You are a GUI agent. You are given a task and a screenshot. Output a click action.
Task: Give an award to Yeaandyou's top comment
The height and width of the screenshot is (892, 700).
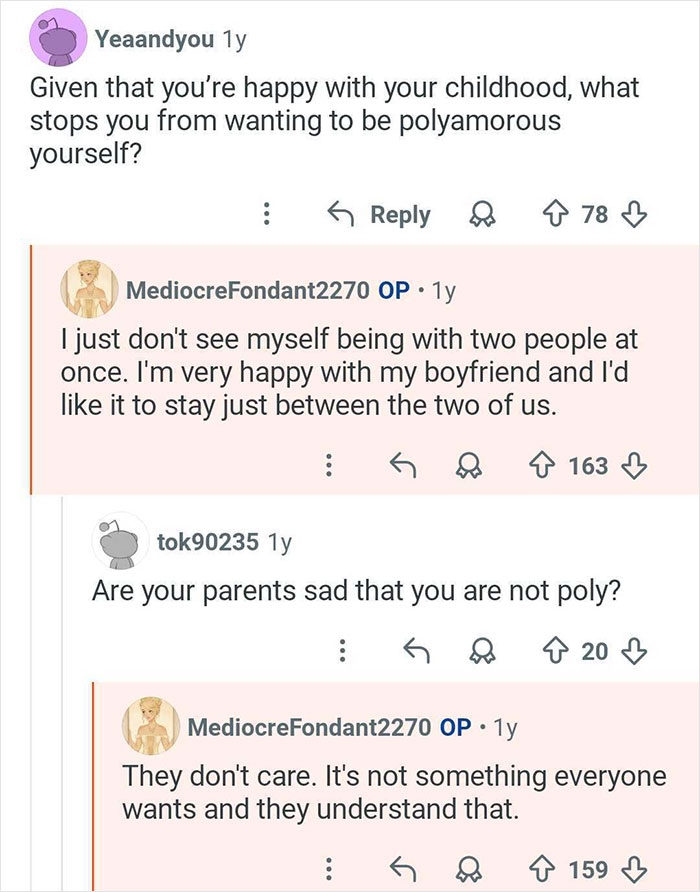coord(484,215)
